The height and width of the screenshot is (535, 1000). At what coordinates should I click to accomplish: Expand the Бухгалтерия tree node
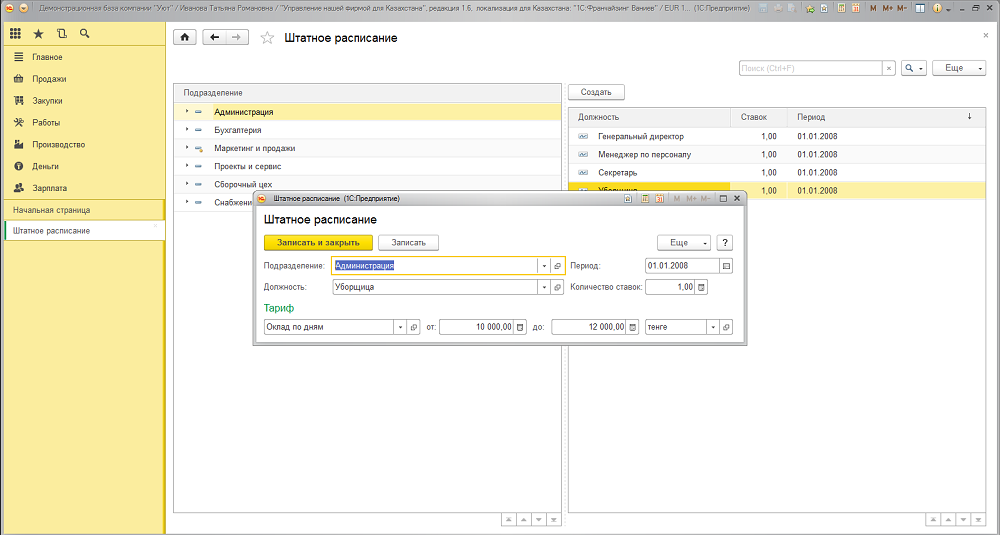187,130
